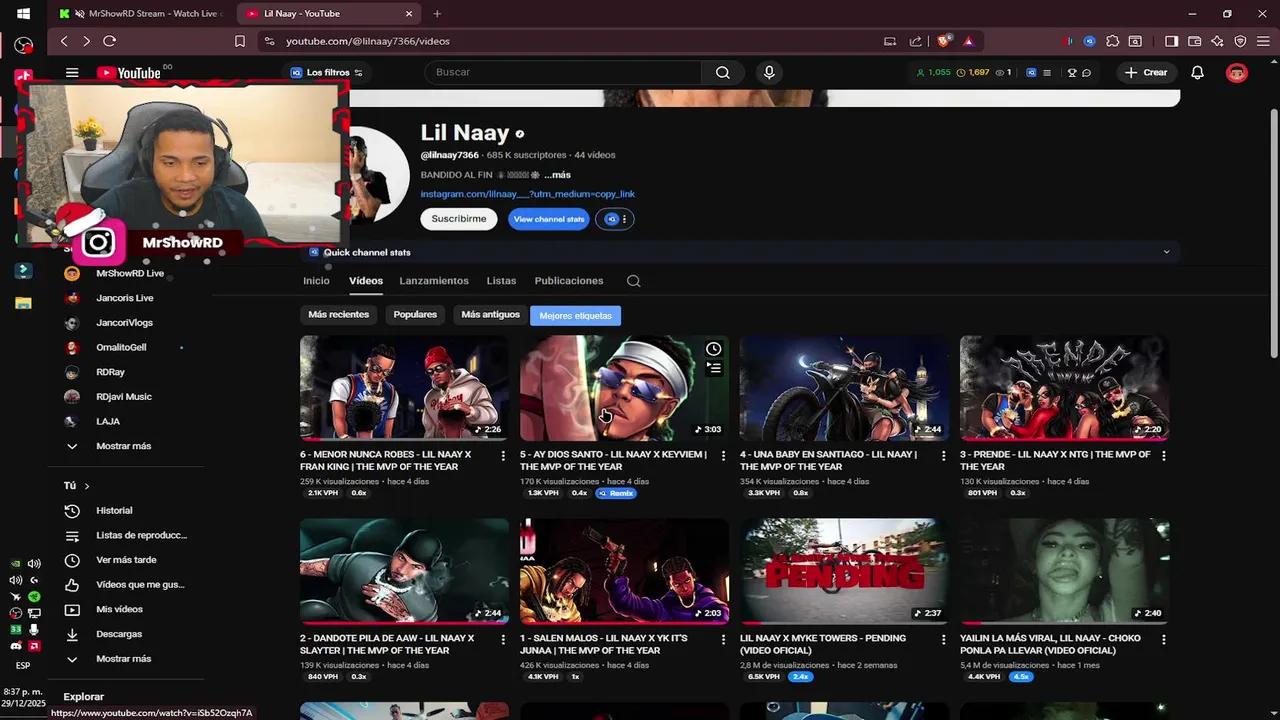Open the Crear button

point(1146,72)
